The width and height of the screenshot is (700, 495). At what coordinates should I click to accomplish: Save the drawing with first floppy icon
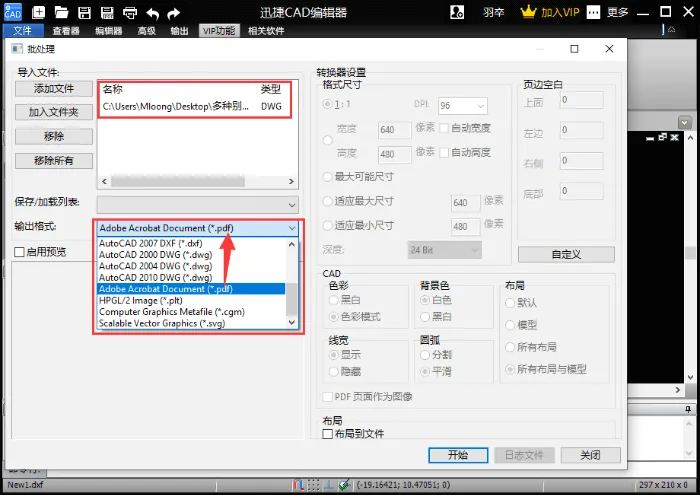[x=84, y=12]
